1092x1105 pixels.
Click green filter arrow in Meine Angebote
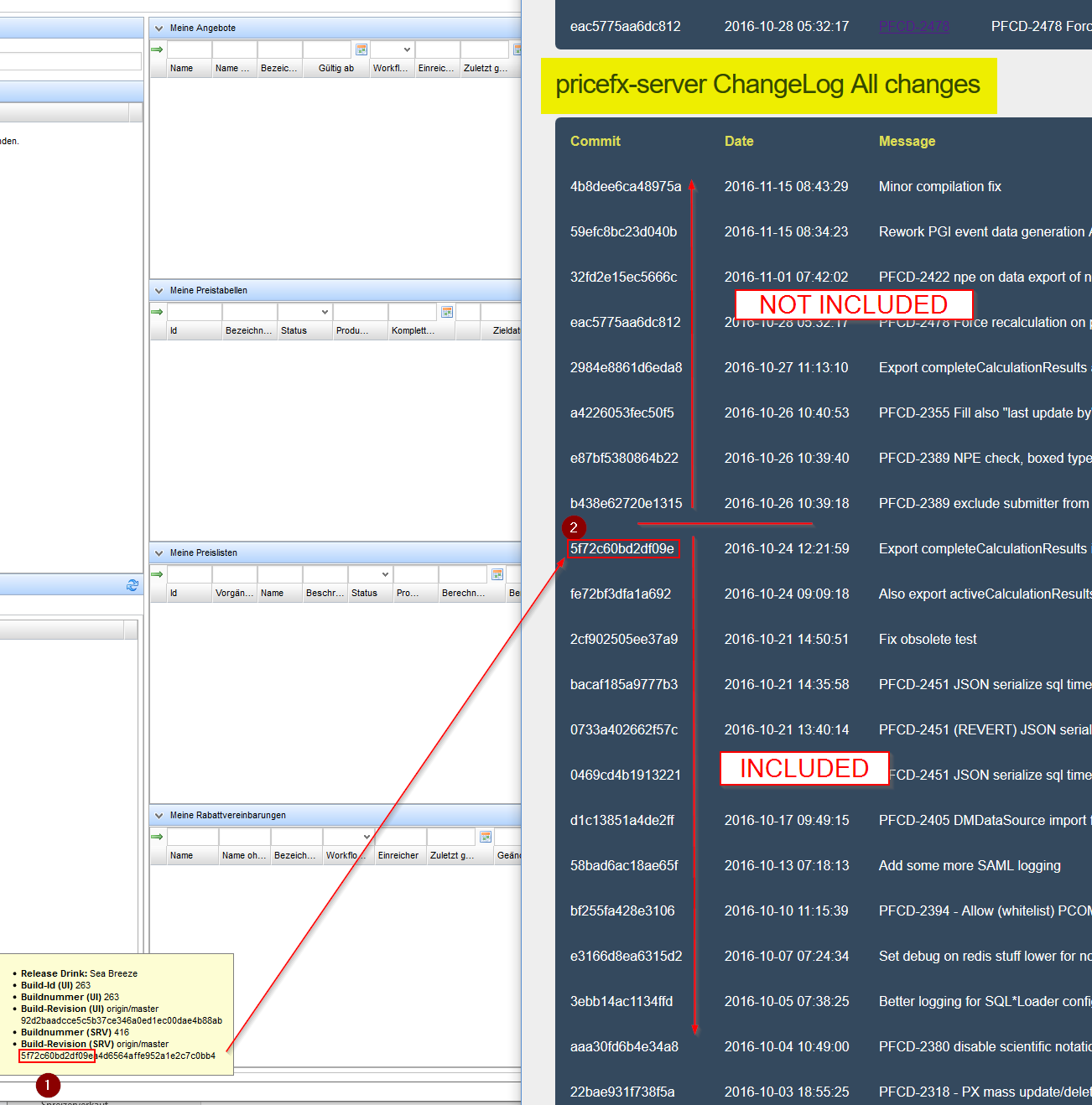coord(157,50)
